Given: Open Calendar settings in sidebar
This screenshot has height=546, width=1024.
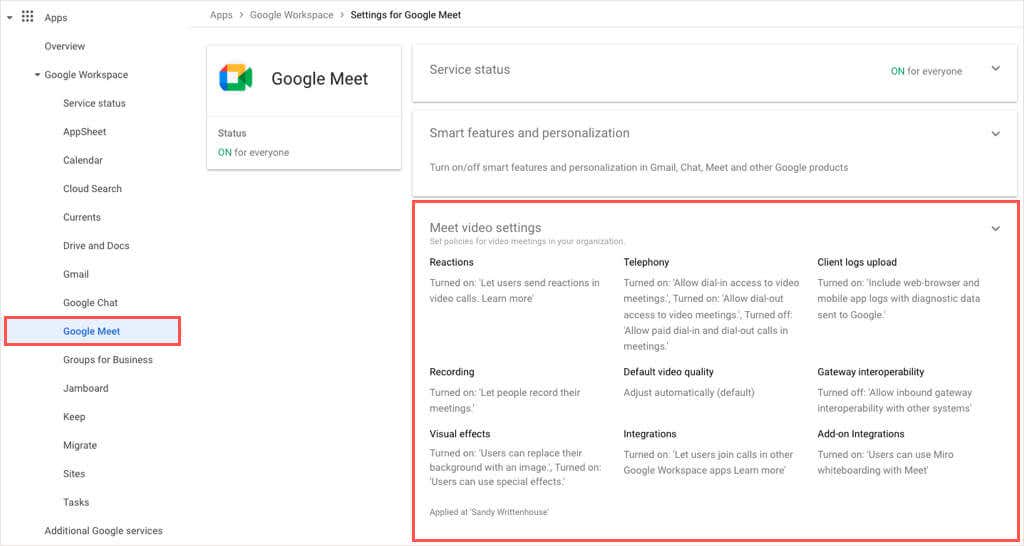Looking at the screenshot, I should coord(83,160).
